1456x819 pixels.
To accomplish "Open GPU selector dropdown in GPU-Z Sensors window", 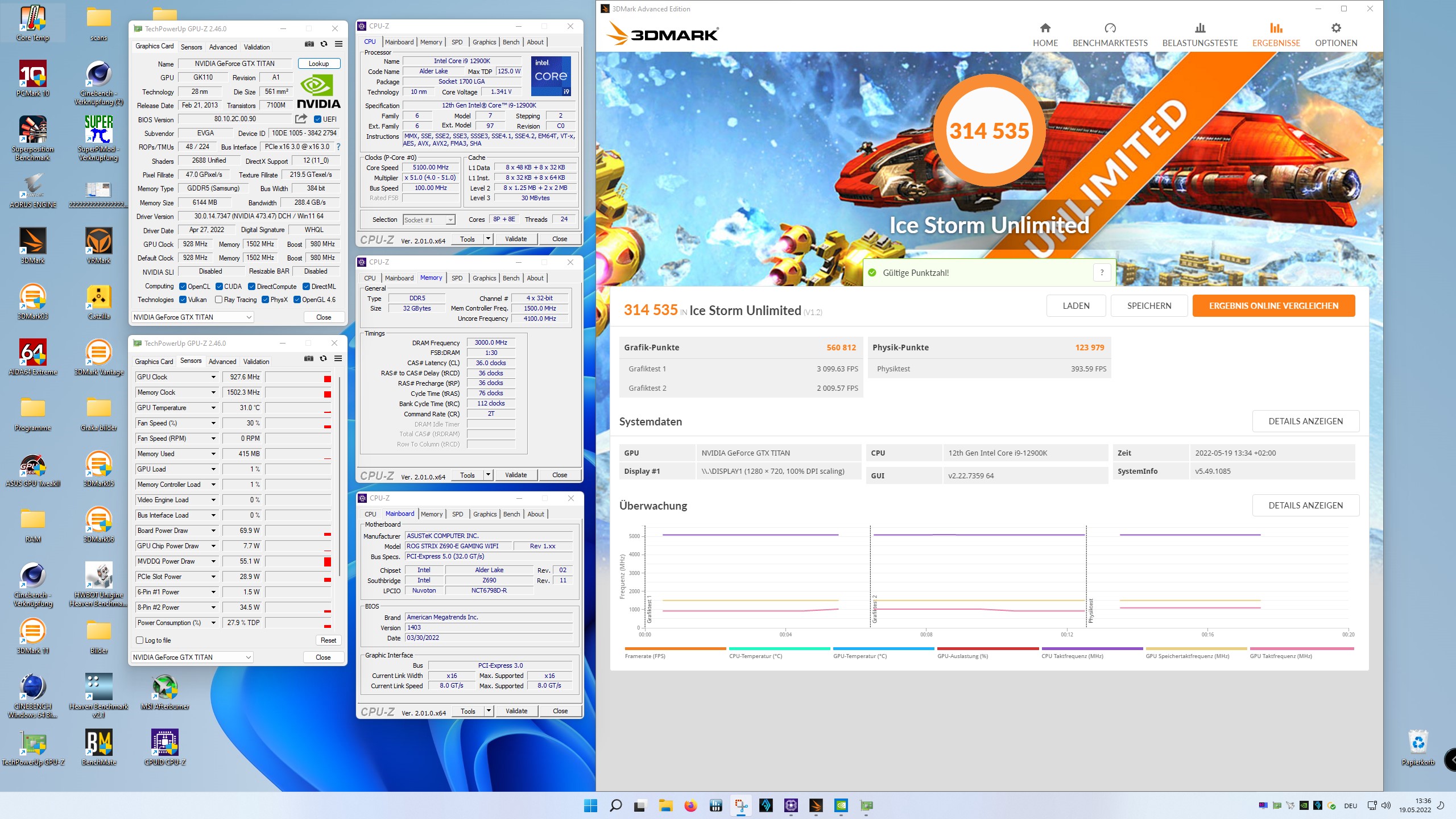I will click(192, 657).
